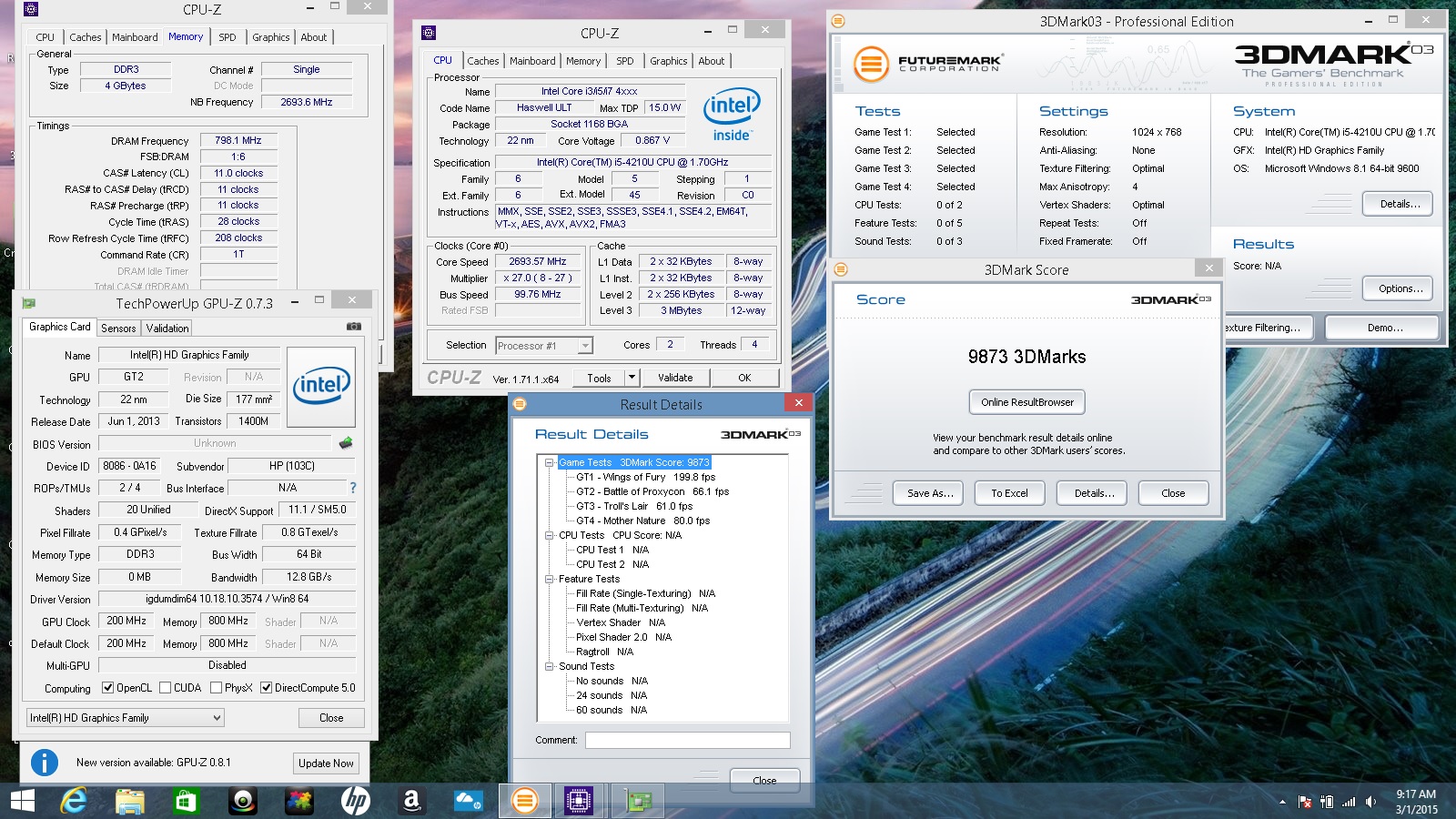Click the network signal tray icon
Screen dimensions: 1456x819
(1349, 802)
